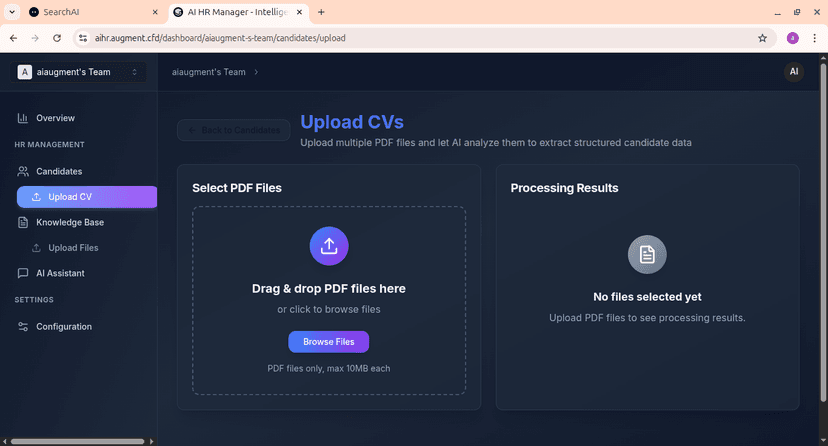Click the gray document icon in Processing Results
Screen dimensions: 828x446
[x=647, y=255]
